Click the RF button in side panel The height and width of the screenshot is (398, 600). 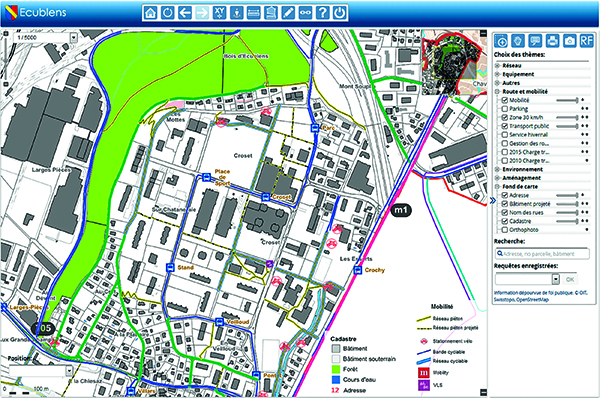(x=587, y=40)
